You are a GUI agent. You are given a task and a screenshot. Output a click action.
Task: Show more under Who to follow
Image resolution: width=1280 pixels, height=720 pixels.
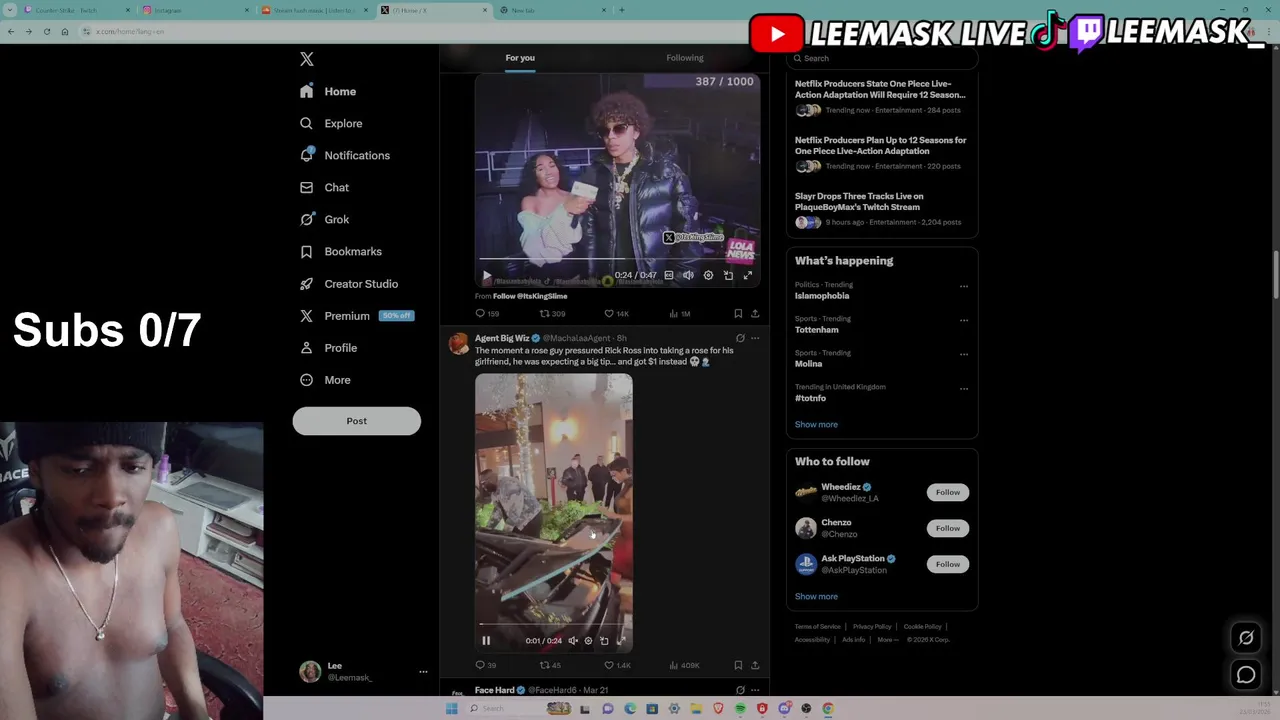[x=816, y=596]
